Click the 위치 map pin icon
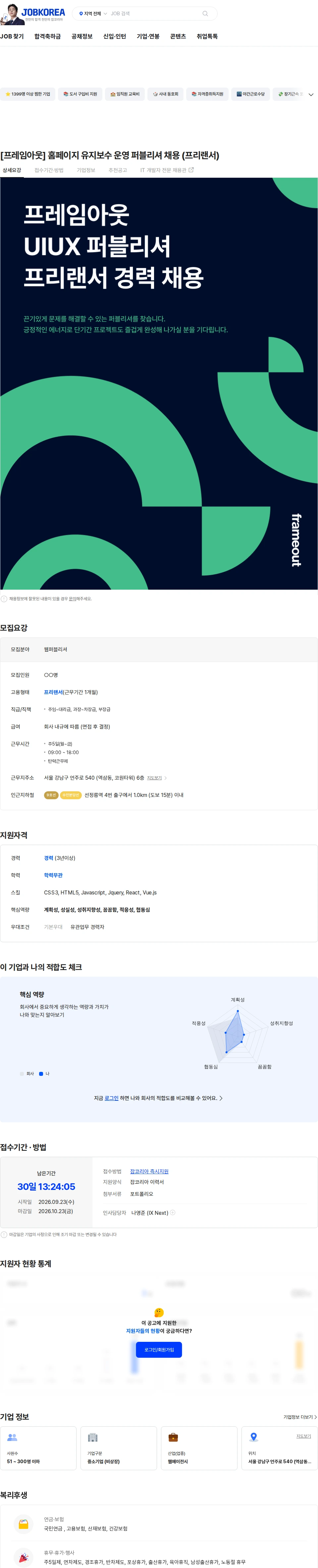Screen dimensions: 318x1568 253,1437
